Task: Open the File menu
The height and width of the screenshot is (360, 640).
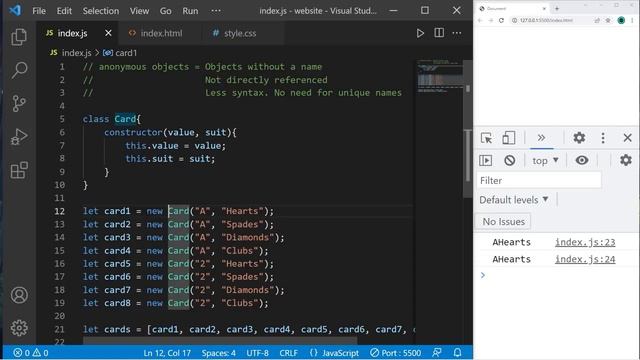Action: point(39,11)
